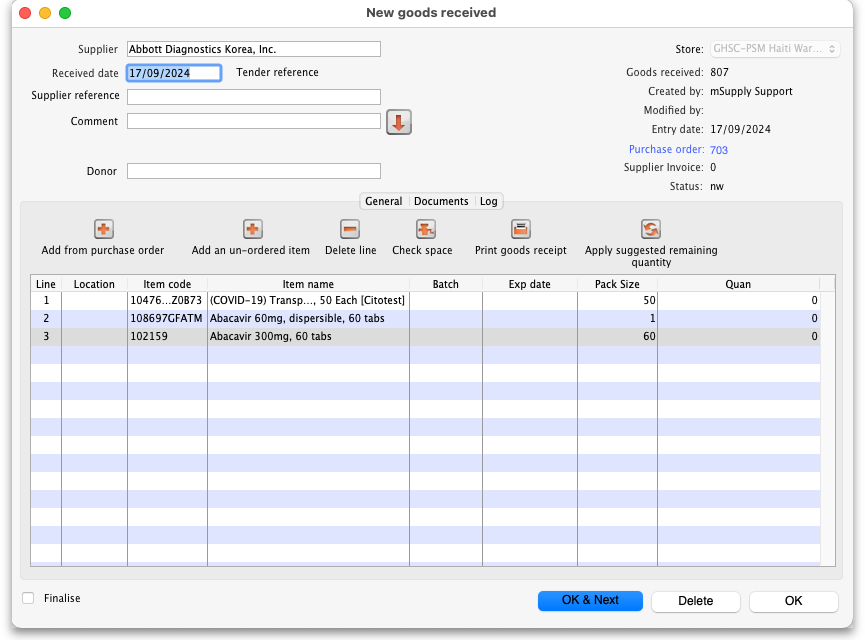Select the General tab
Image resolution: width=865 pixels, height=640 pixels.
[383, 201]
